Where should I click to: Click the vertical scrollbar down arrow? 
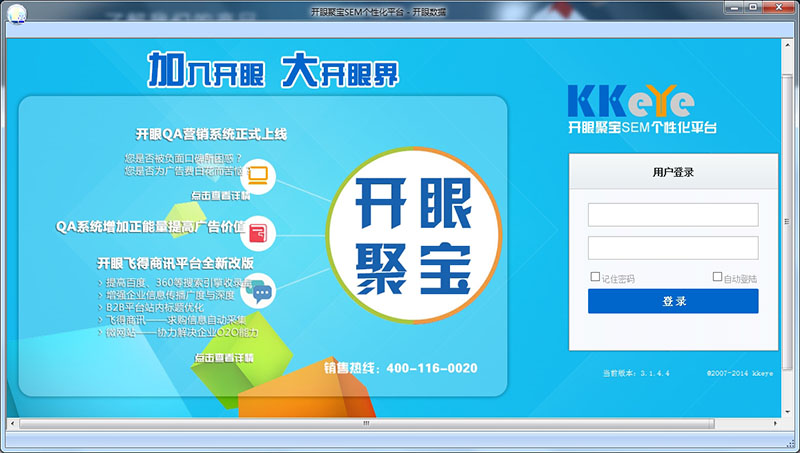[787, 412]
